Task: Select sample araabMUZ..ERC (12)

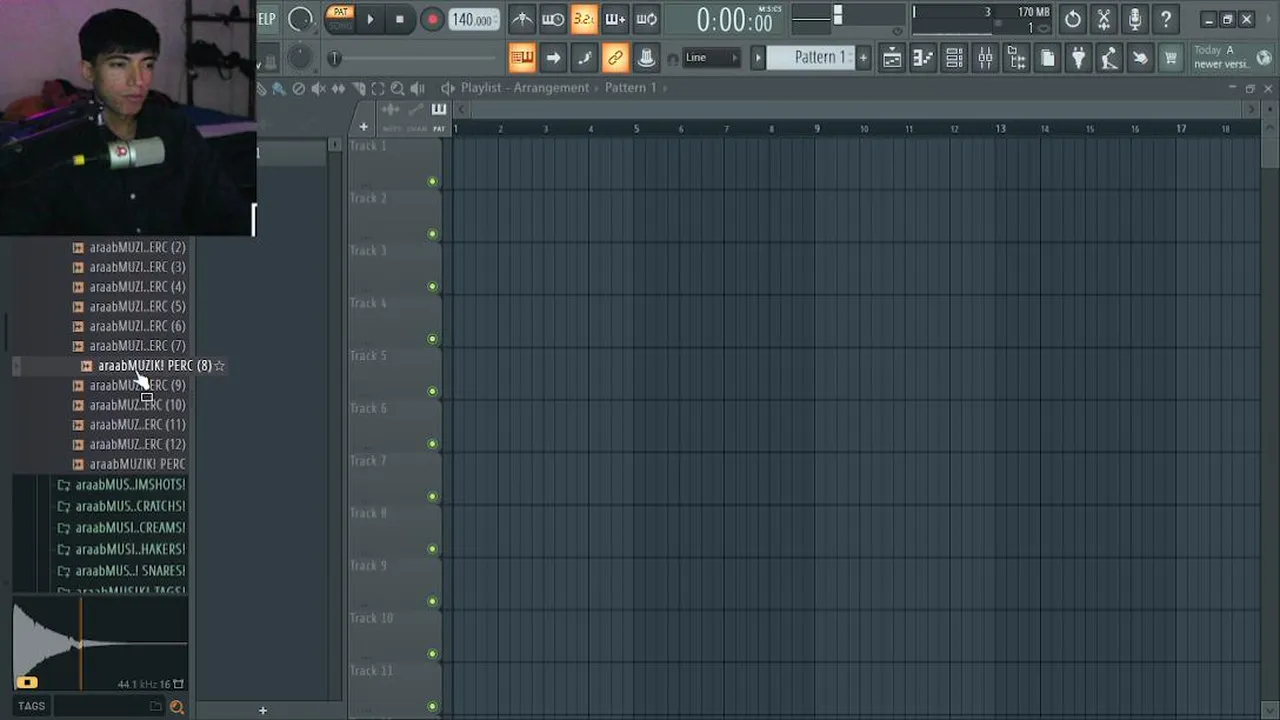Action: 137,445
